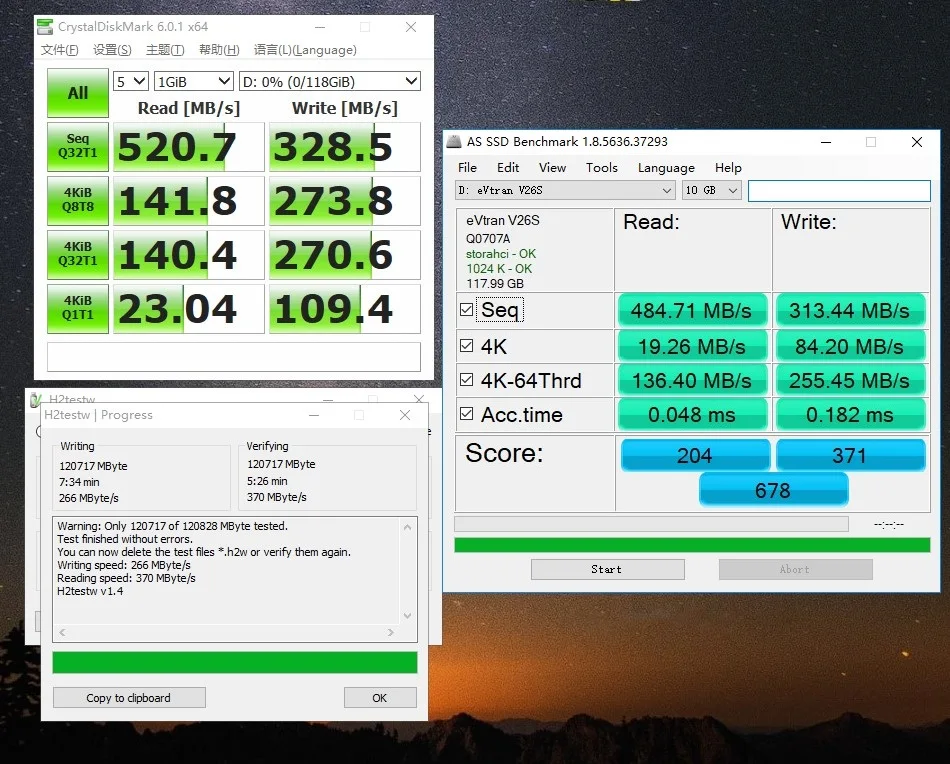This screenshot has width=950, height=764.
Task: Click the write score 371
Action: 850,455
